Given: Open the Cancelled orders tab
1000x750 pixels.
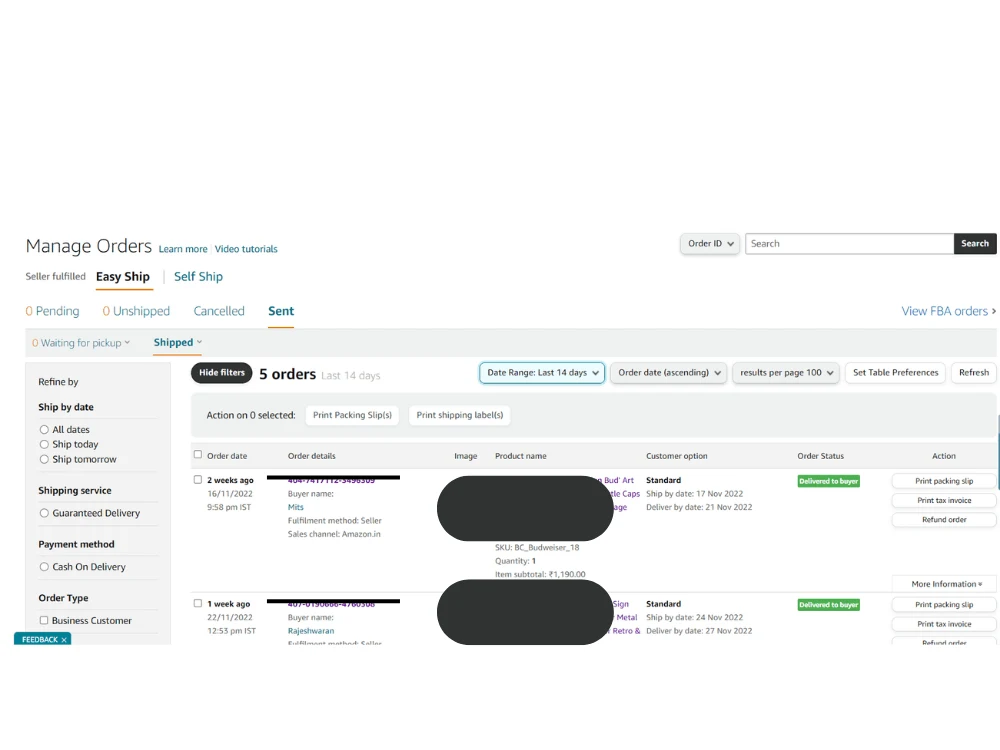Looking at the screenshot, I should (219, 311).
